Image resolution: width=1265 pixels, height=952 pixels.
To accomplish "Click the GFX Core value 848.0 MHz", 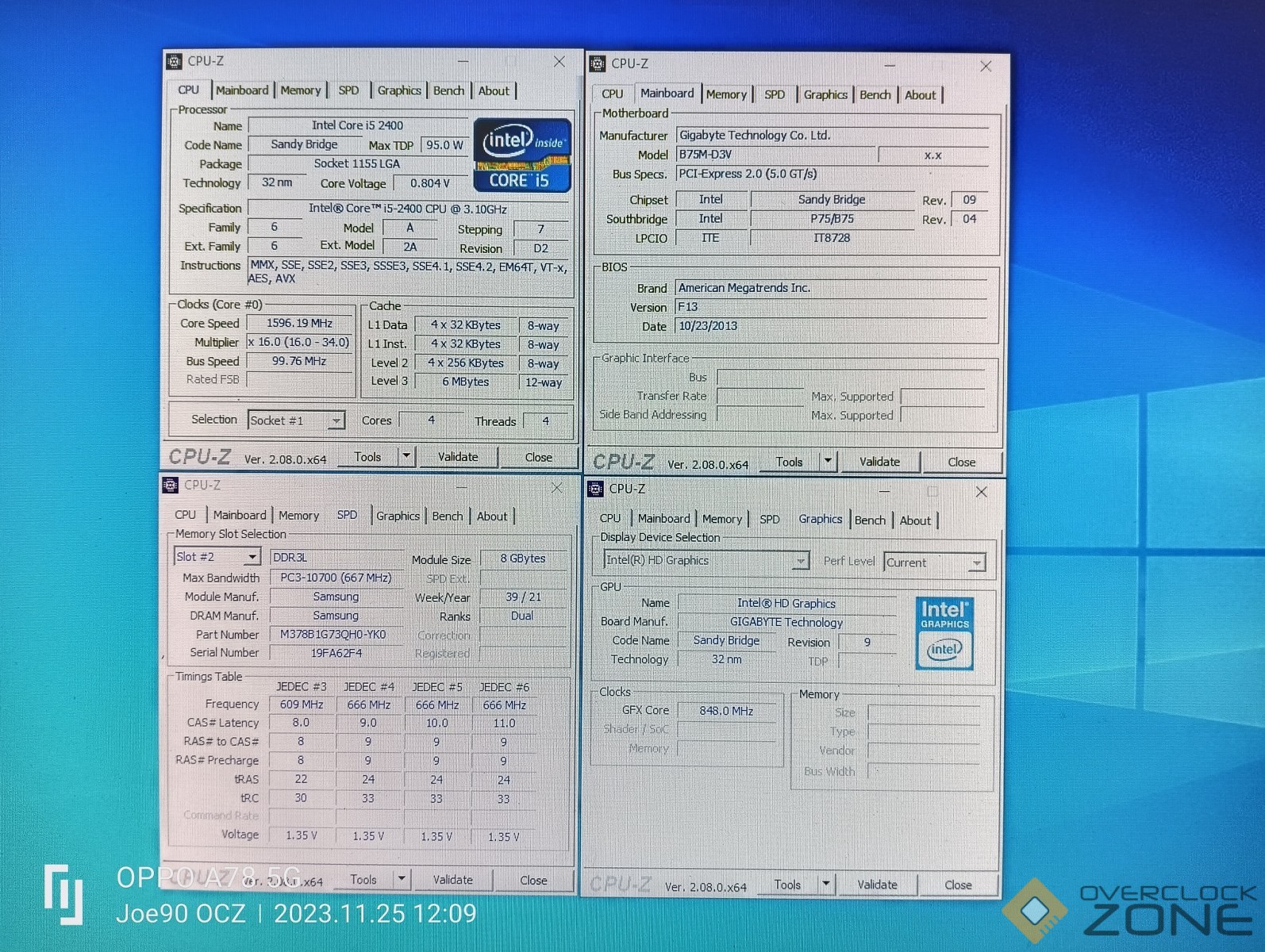I will 726,711.
